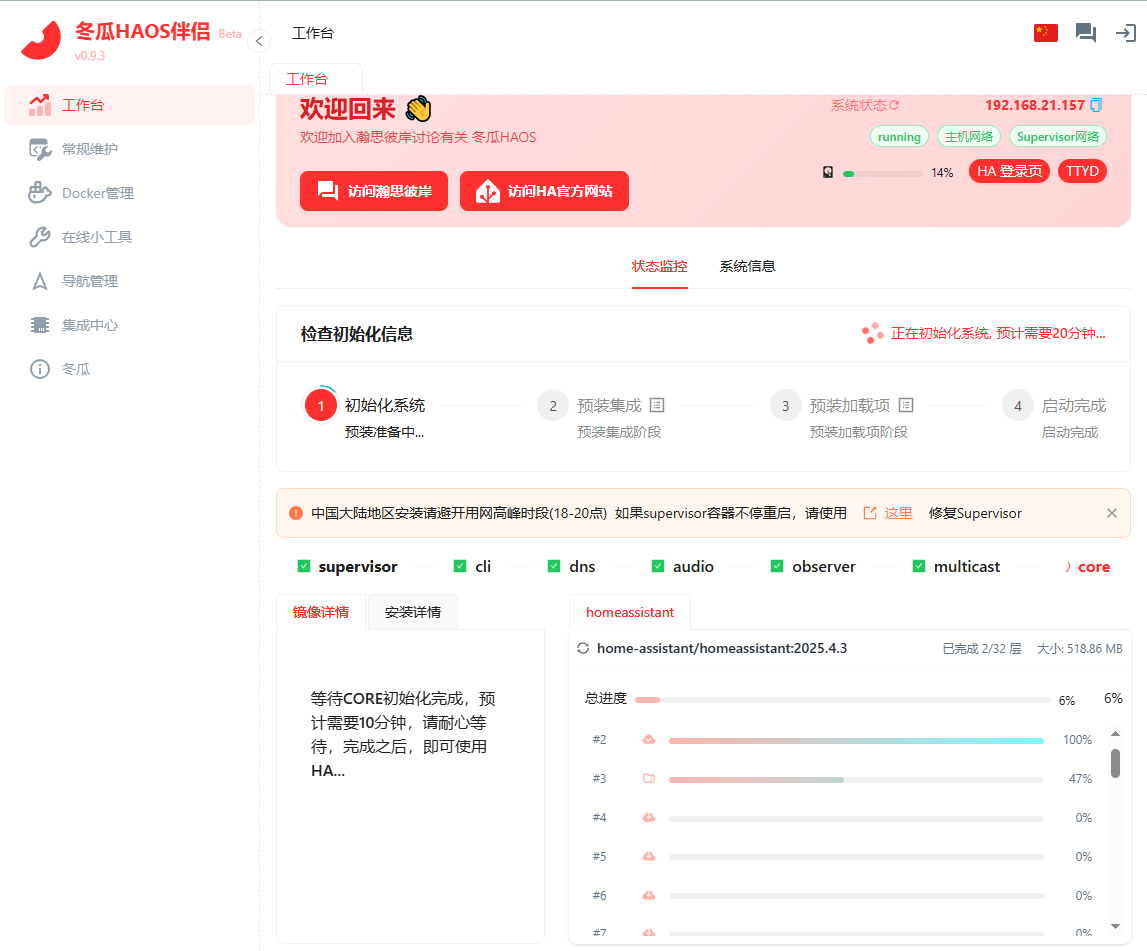
Task: Click the info circle icon beside 冬瓜
Action: pyautogui.click(x=40, y=369)
